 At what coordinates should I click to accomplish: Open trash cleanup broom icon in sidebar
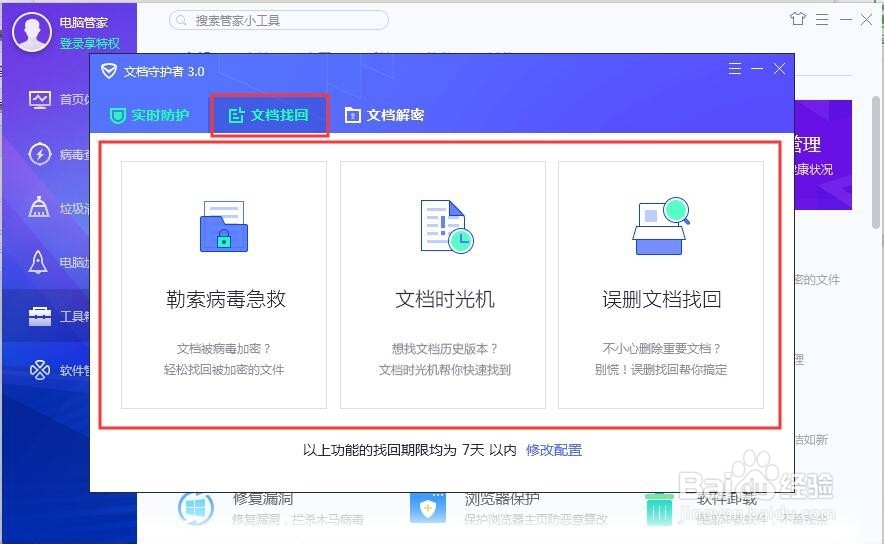click(x=38, y=207)
